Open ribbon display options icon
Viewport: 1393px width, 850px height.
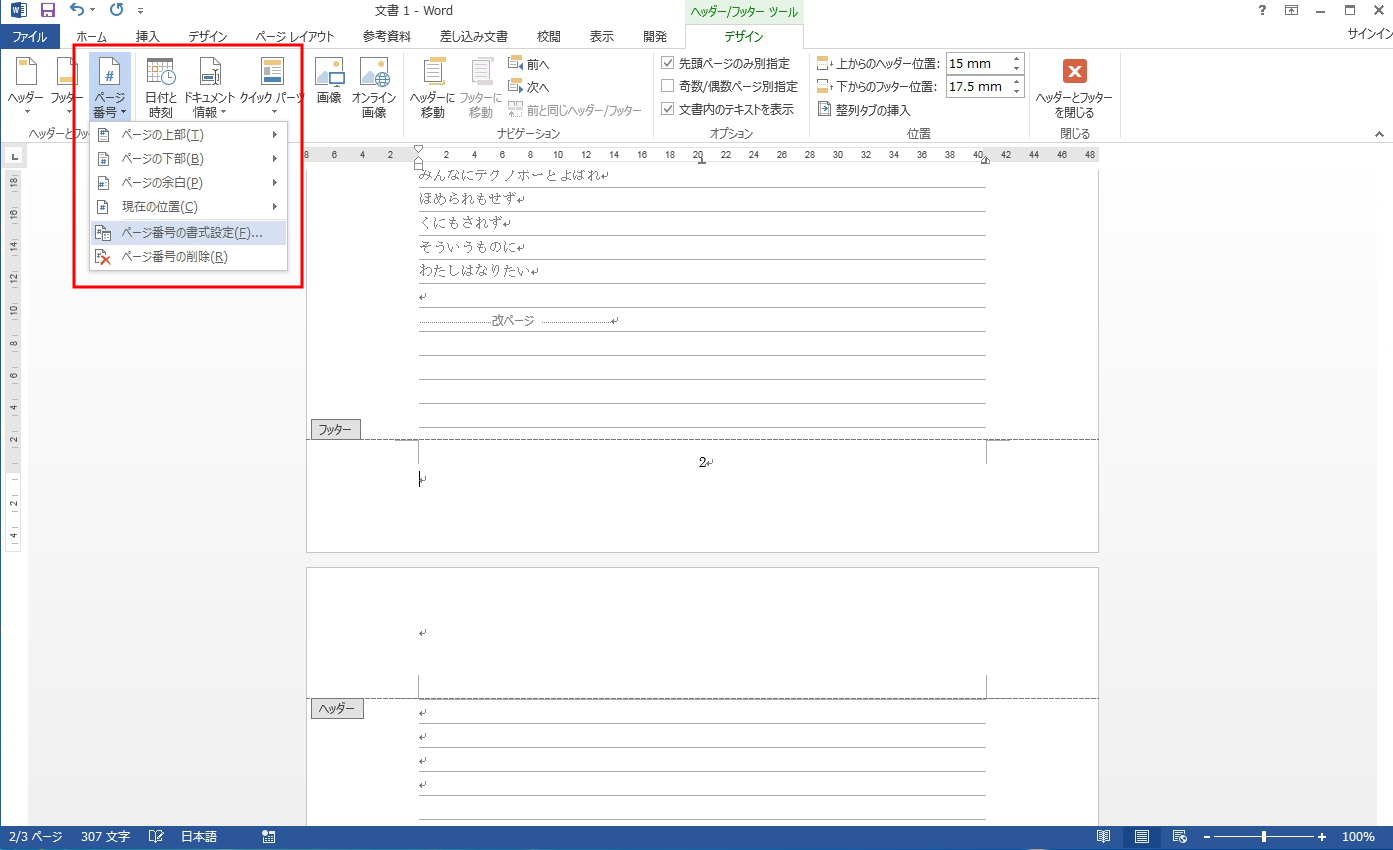point(1291,11)
